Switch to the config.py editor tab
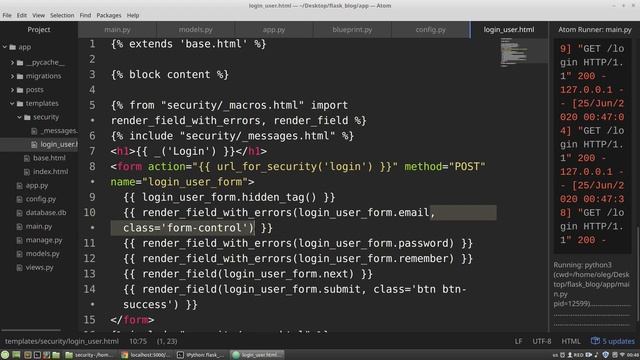 tap(431, 29)
